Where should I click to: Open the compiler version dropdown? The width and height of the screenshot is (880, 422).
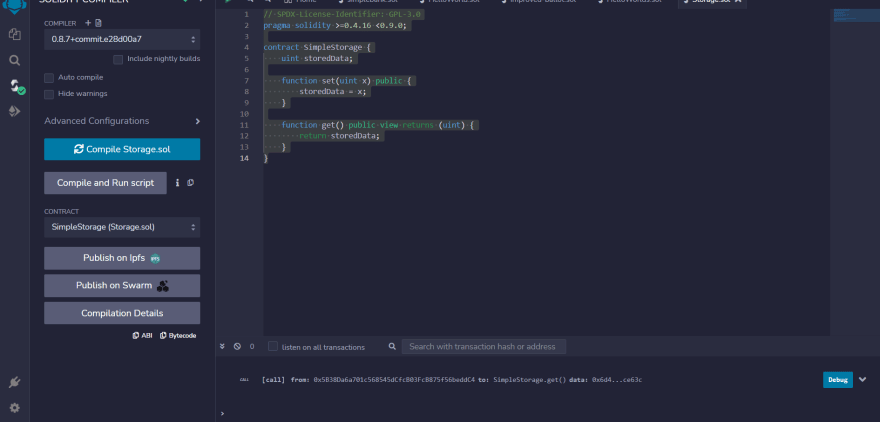pyautogui.click(x=122, y=40)
